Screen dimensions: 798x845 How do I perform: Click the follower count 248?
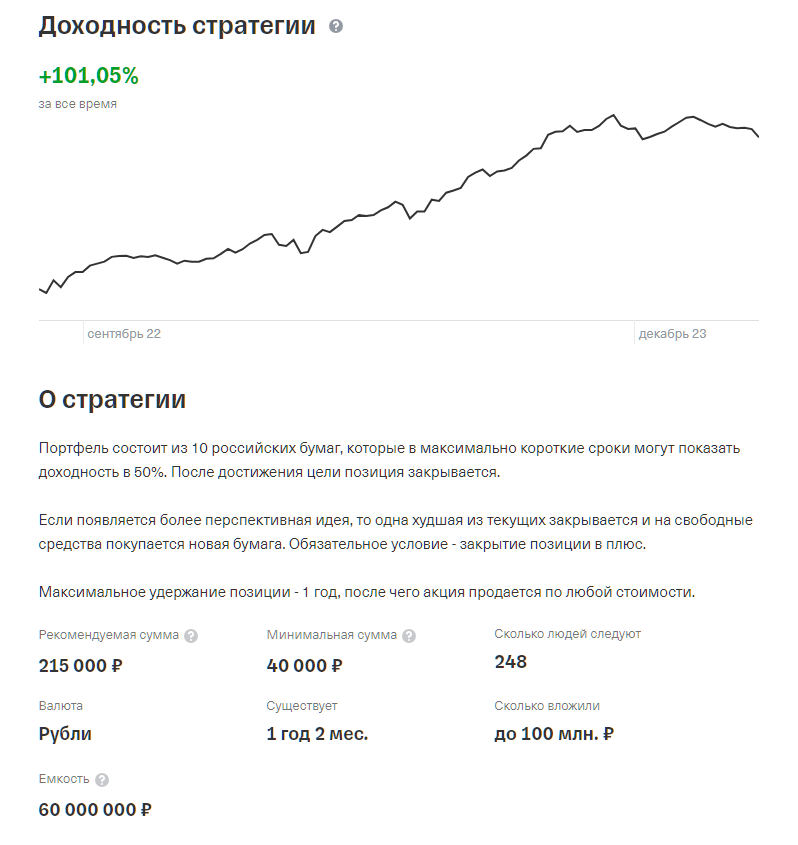511,662
